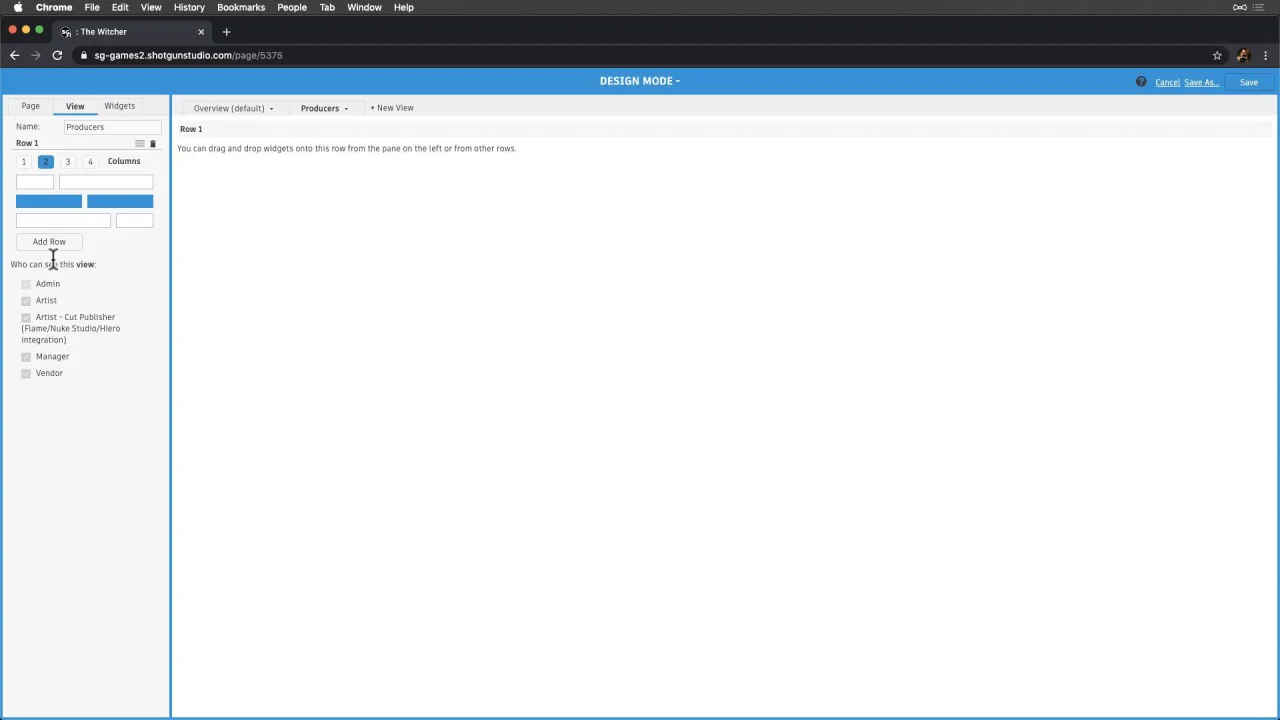
Task: Bookmark this page with the star icon
Action: click(1217, 55)
